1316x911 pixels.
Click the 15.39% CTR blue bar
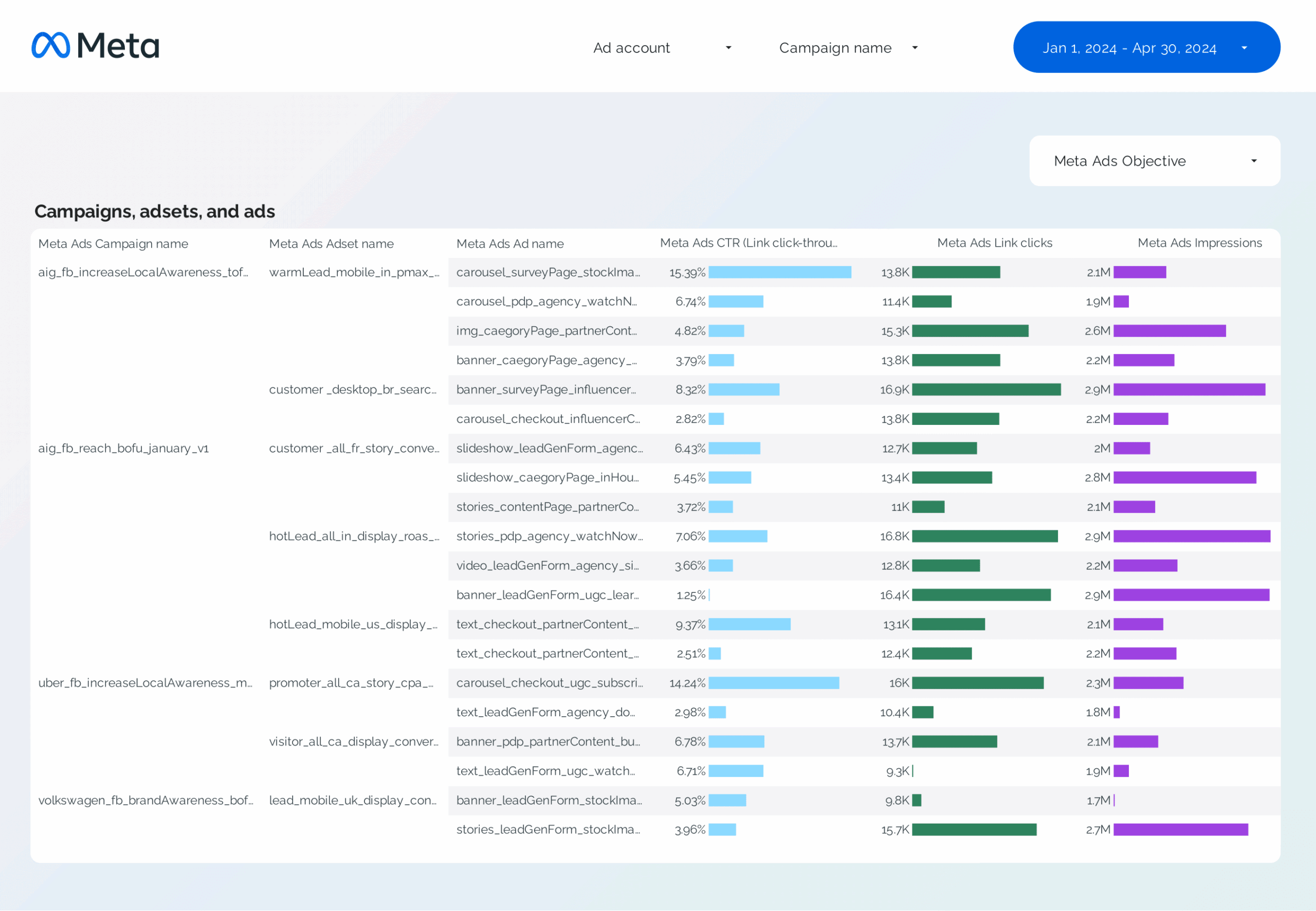click(779, 272)
